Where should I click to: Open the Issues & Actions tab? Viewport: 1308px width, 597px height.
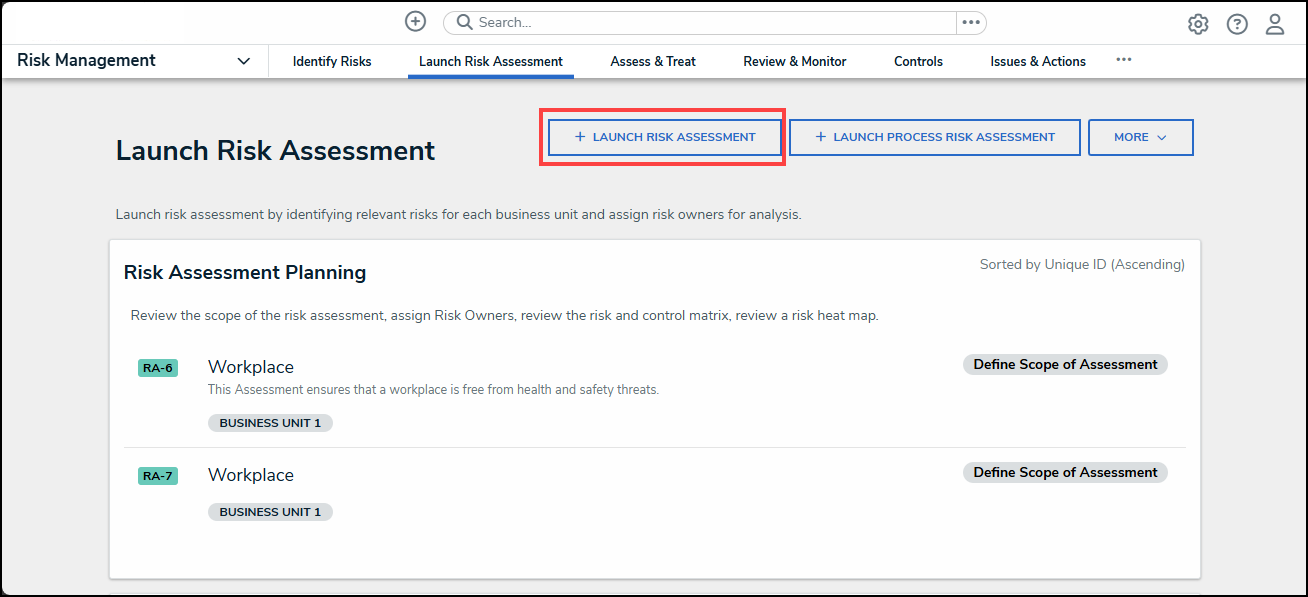[x=1038, y=61]
